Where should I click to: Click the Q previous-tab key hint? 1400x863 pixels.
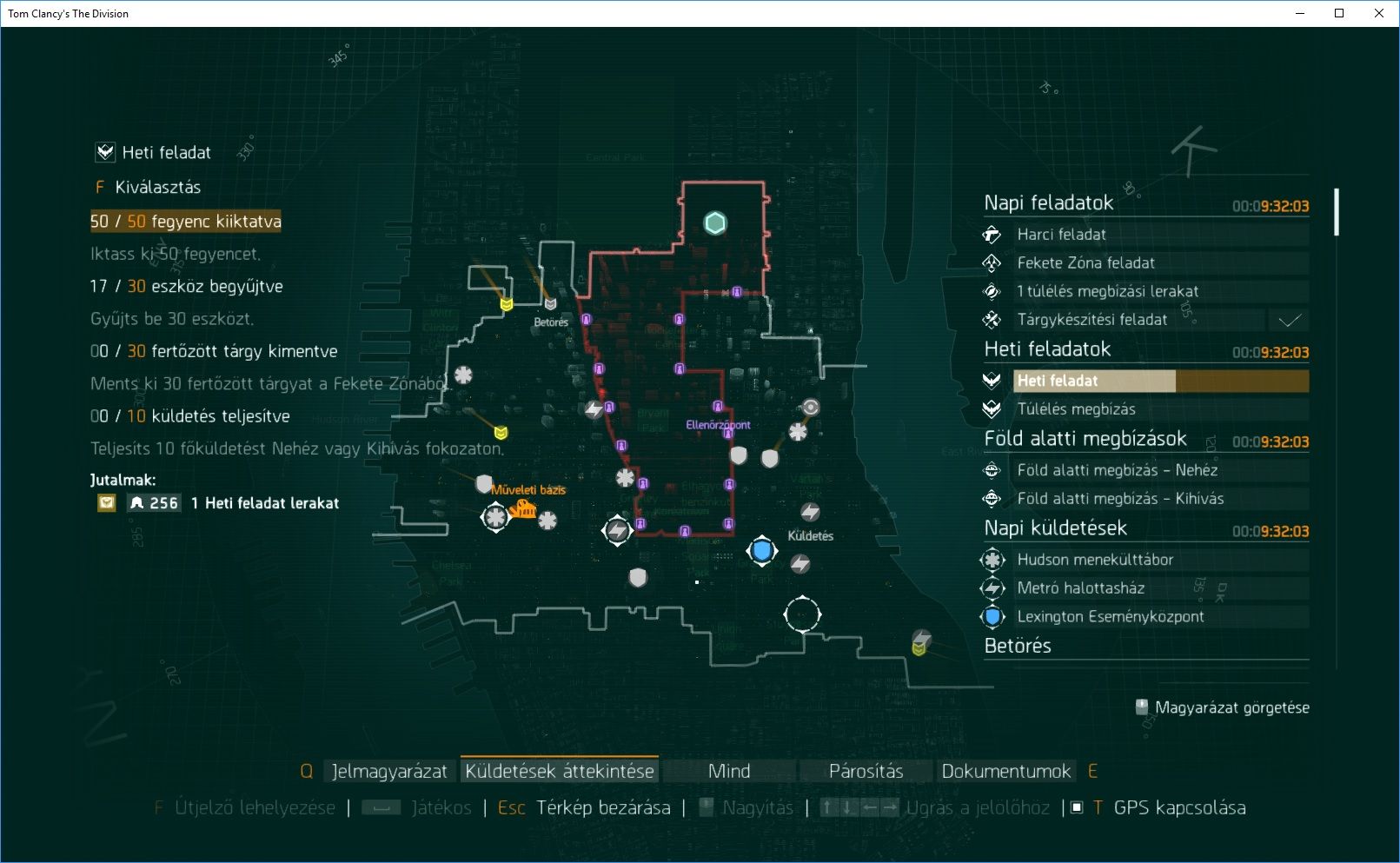(x=306, y=771)
